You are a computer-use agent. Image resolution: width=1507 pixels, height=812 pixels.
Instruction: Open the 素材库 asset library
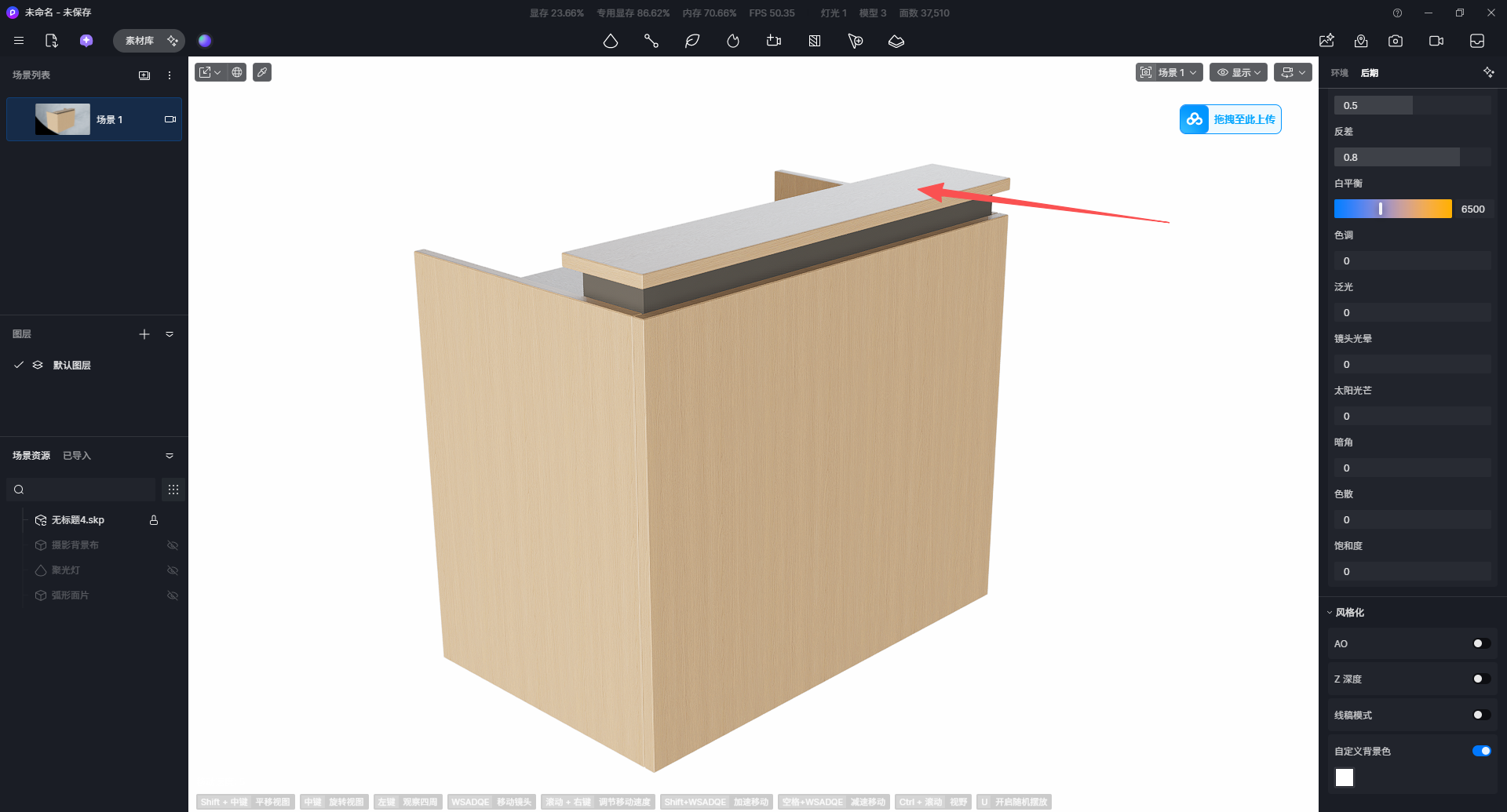pyautogui.click(x=140, y=41)
